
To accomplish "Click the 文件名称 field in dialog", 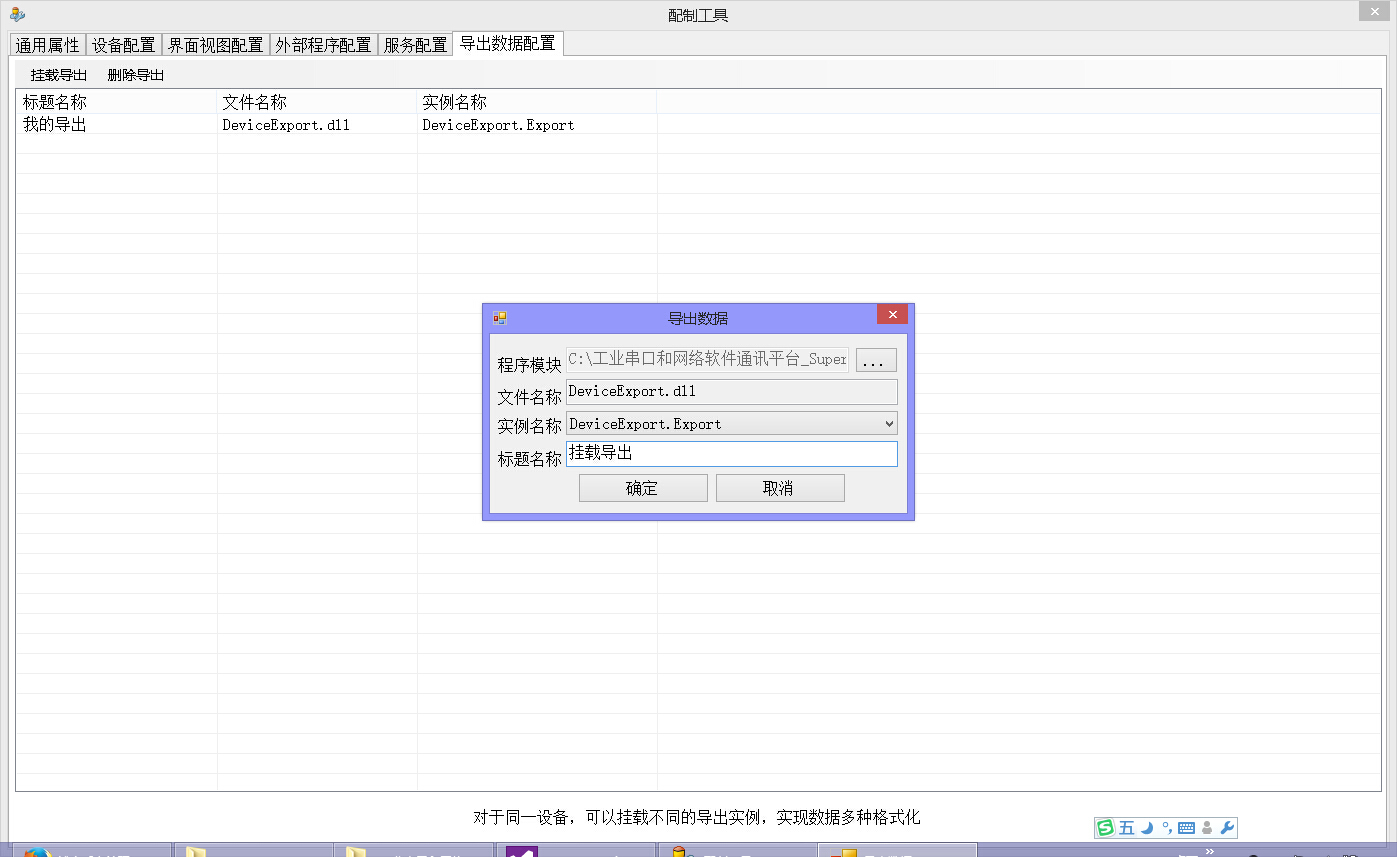I will click(x=732, y=392).
